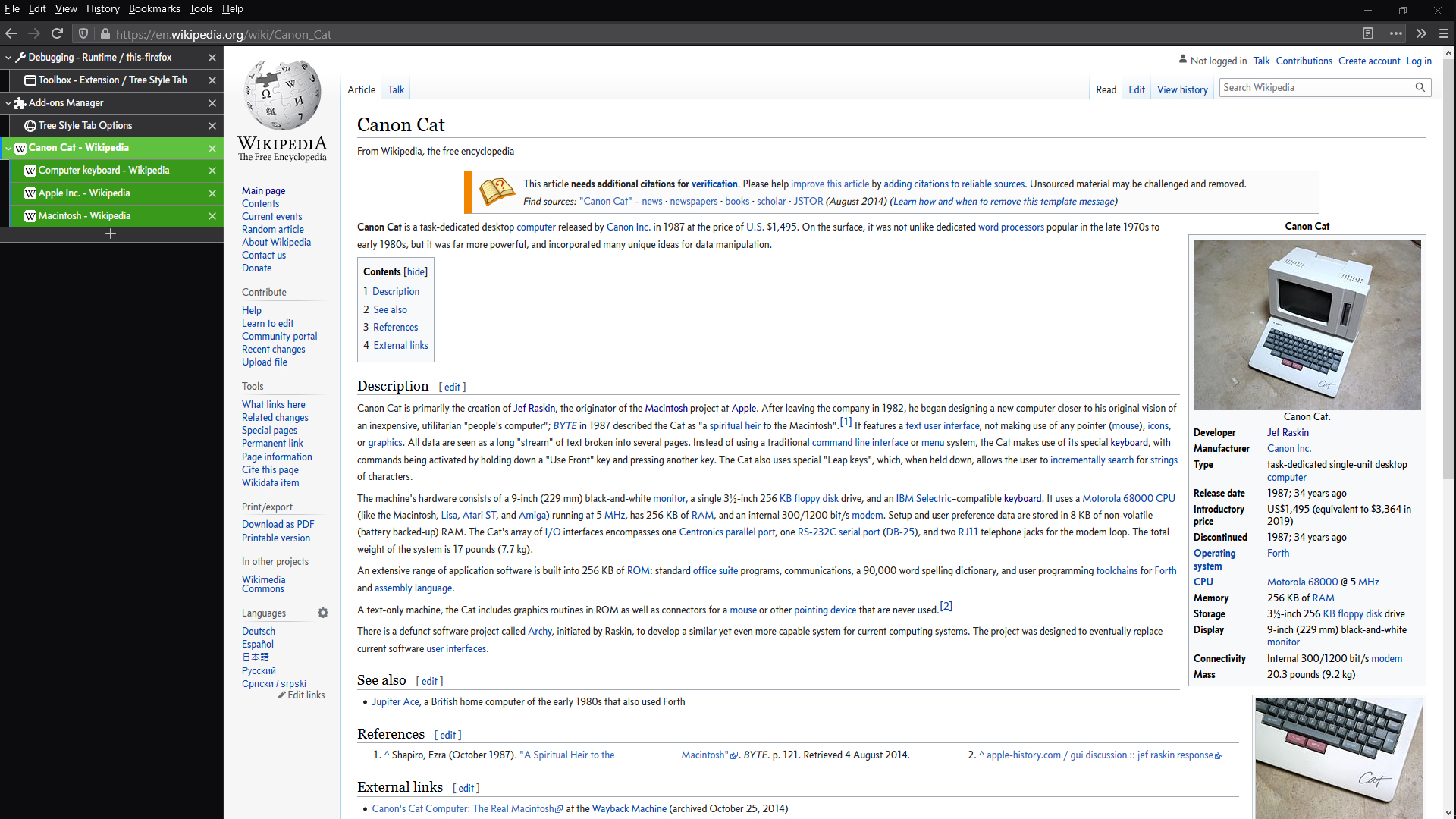Open the View history page tab

click(1181, 89)
